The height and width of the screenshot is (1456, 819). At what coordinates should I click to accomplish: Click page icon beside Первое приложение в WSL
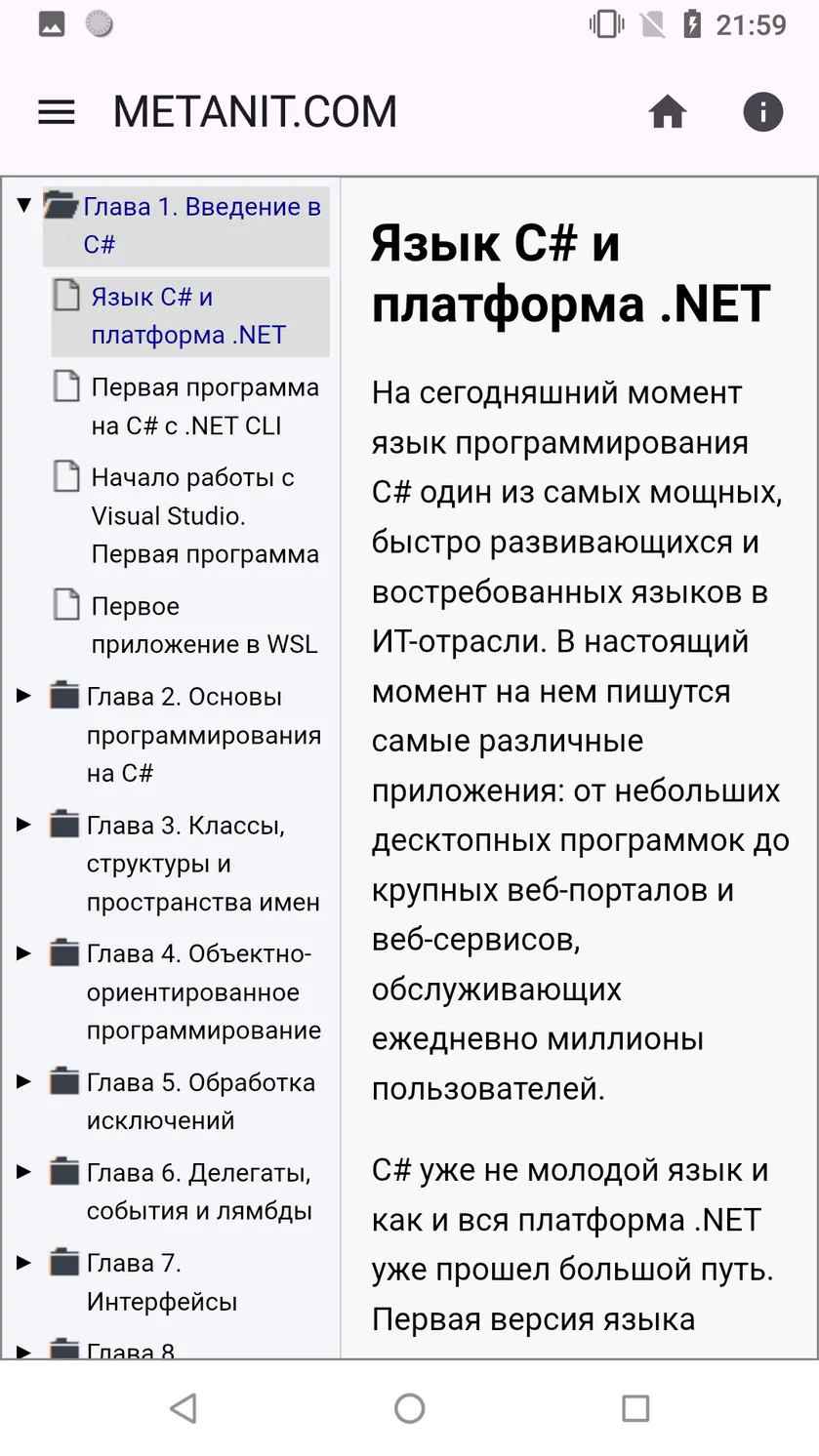coord(66,605)
